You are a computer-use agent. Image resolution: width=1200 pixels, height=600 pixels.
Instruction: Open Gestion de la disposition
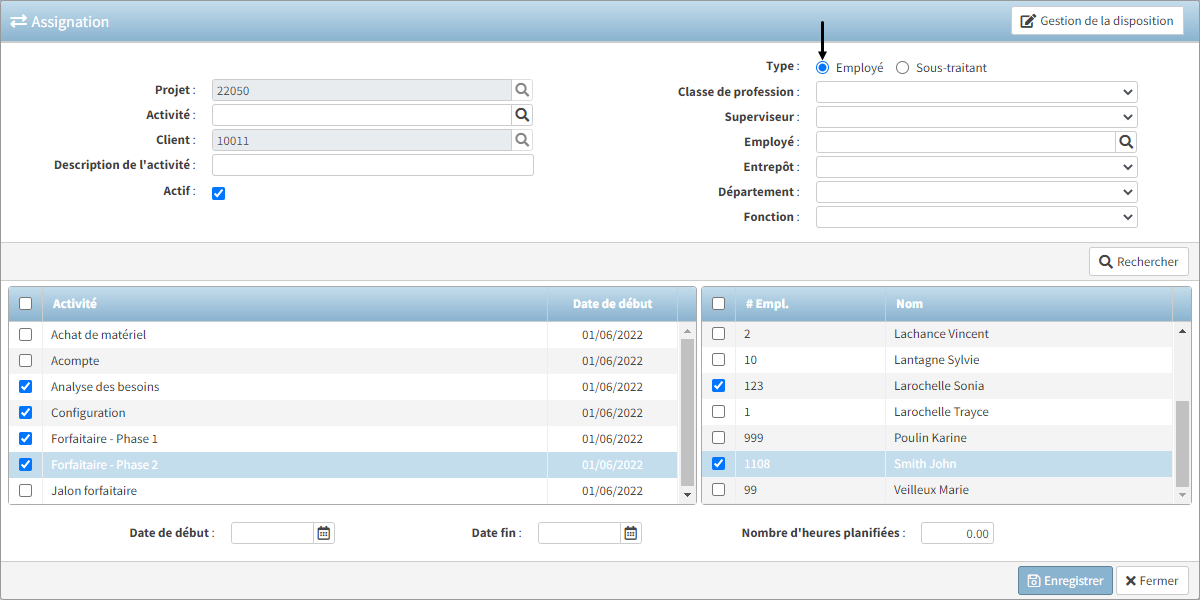click(x=1097, y=20)
